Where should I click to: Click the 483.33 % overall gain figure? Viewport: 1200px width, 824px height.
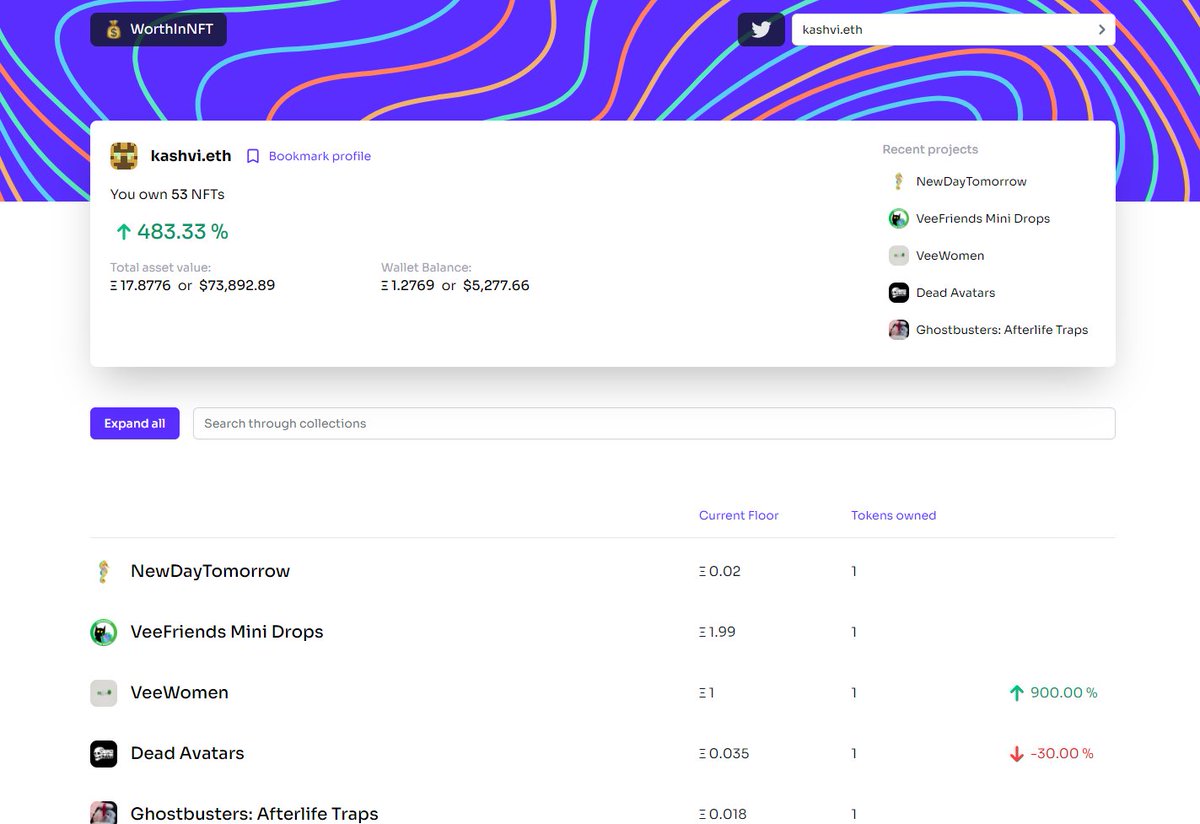(183, 232)
